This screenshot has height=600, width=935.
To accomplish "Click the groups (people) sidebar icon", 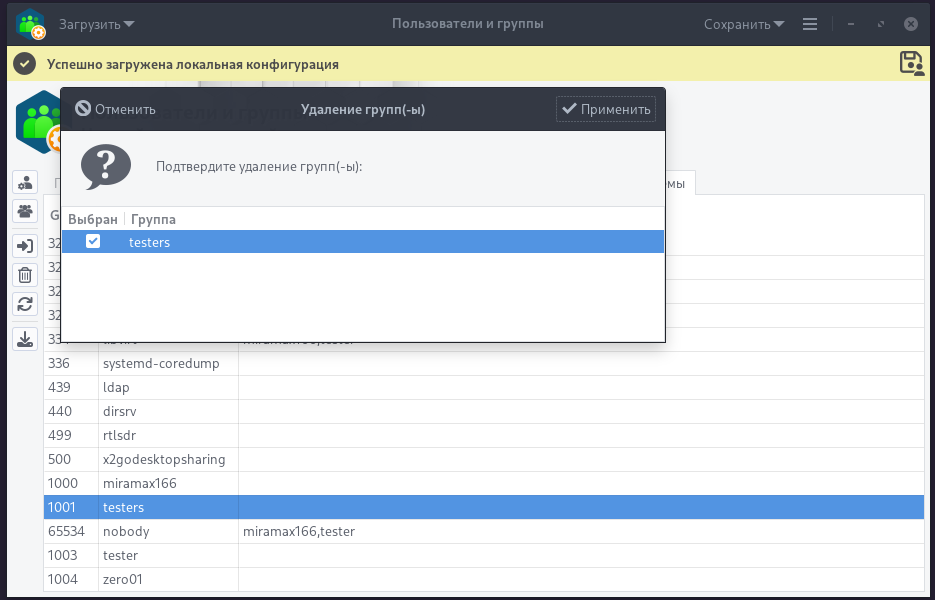I will click(x=25, y=211).
